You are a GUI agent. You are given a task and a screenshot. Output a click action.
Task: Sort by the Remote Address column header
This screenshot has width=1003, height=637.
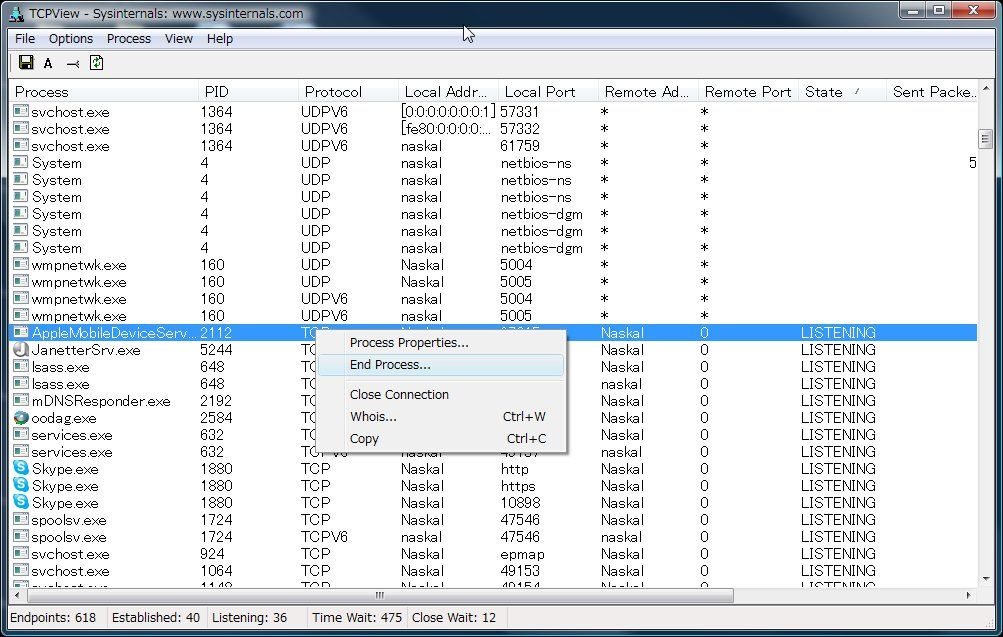coord(649,91)
